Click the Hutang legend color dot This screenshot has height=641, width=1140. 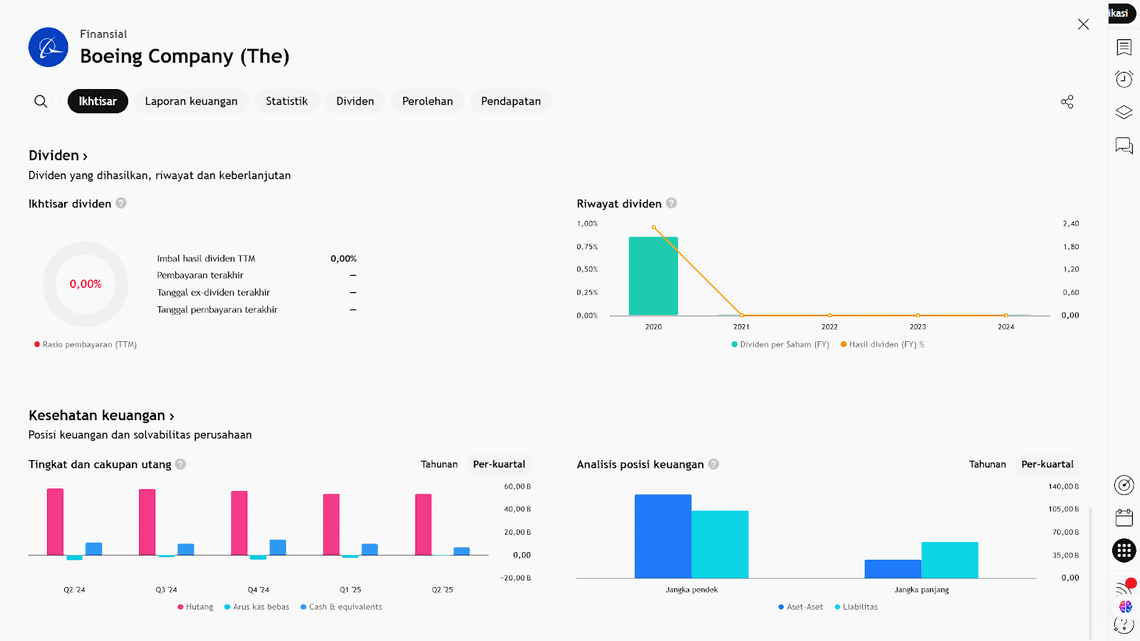point(181,607)
